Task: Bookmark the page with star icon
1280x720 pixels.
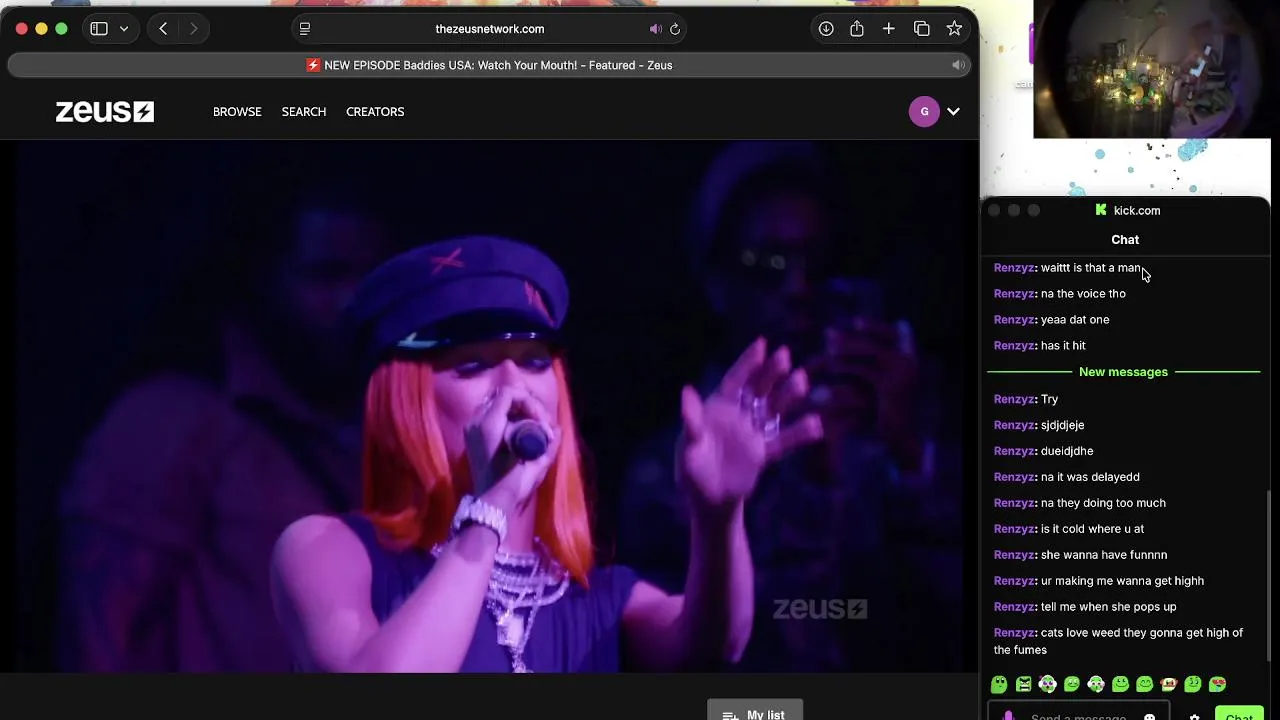Action: pos(954,29)
